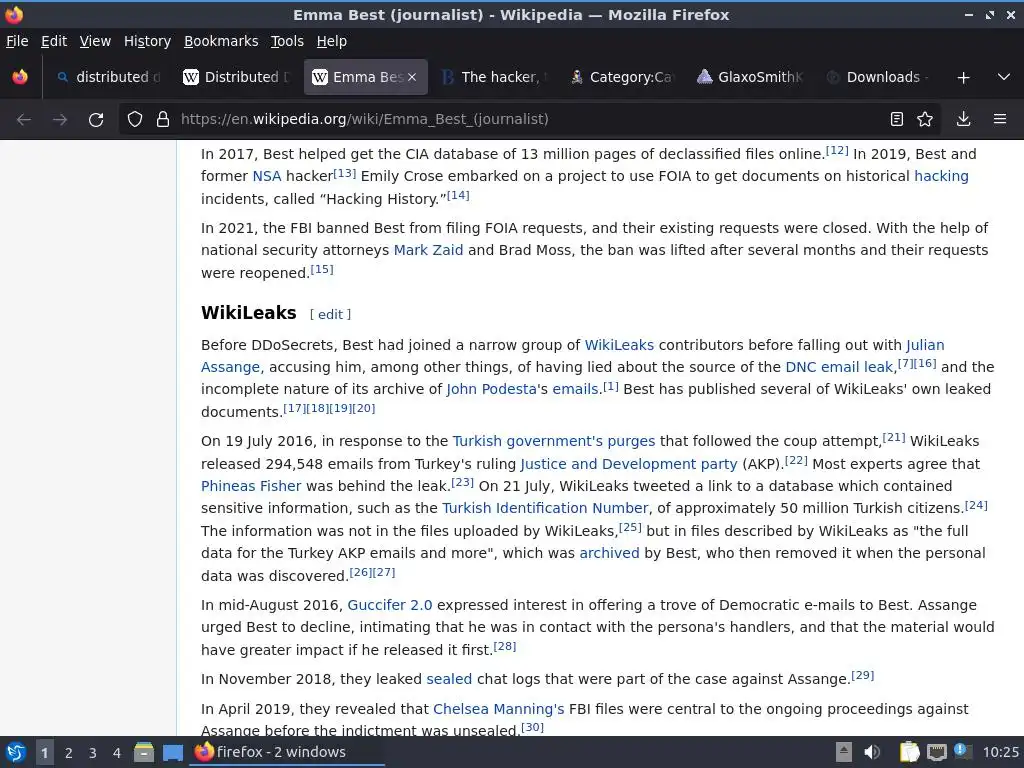Show desktop via blue taskbar icon
The width and height of the screenshot is (1024, 768).
173,753
